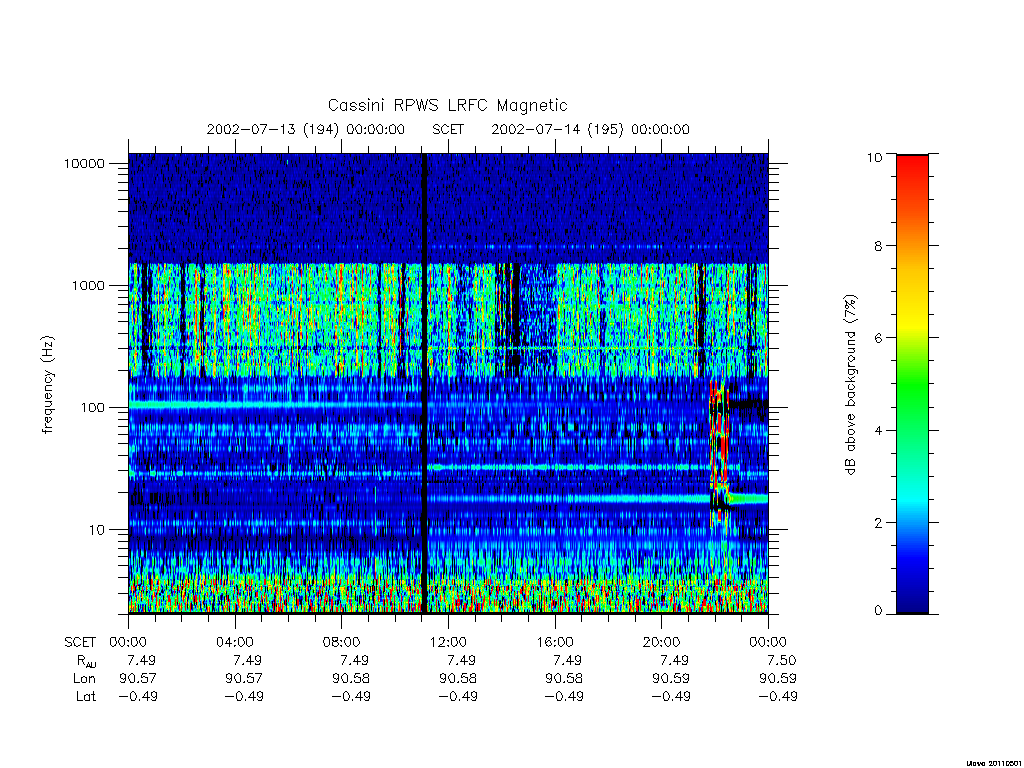This screenshot has width=1024, height=768.
Task: Click the "10000" frequency tick label
Action: click(x=84, y=163)
